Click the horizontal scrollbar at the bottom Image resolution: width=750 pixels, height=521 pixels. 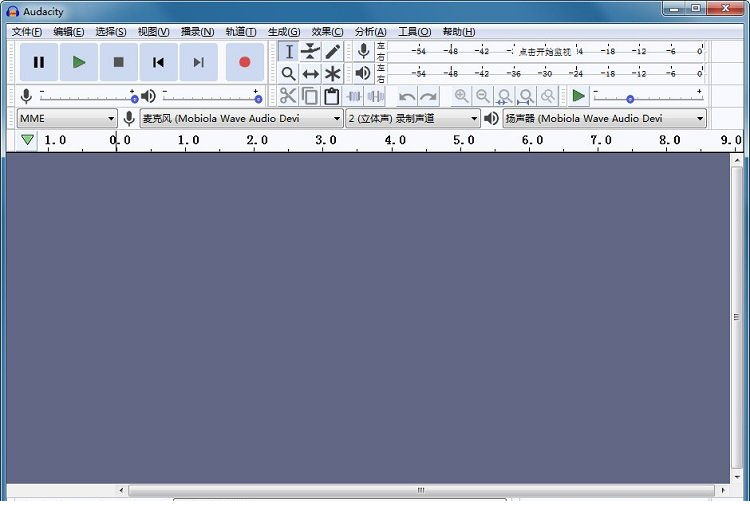(420, 490)
